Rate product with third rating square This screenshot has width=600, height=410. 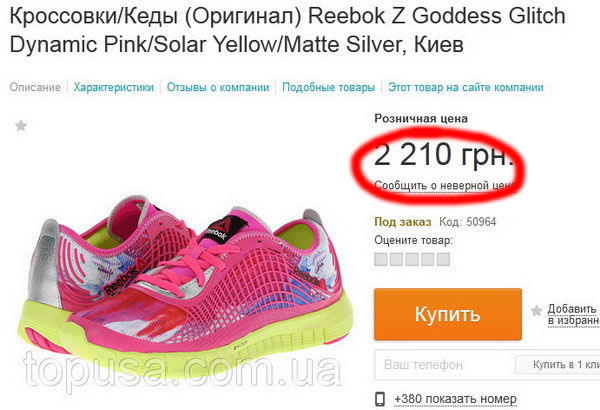coord(412,259)
